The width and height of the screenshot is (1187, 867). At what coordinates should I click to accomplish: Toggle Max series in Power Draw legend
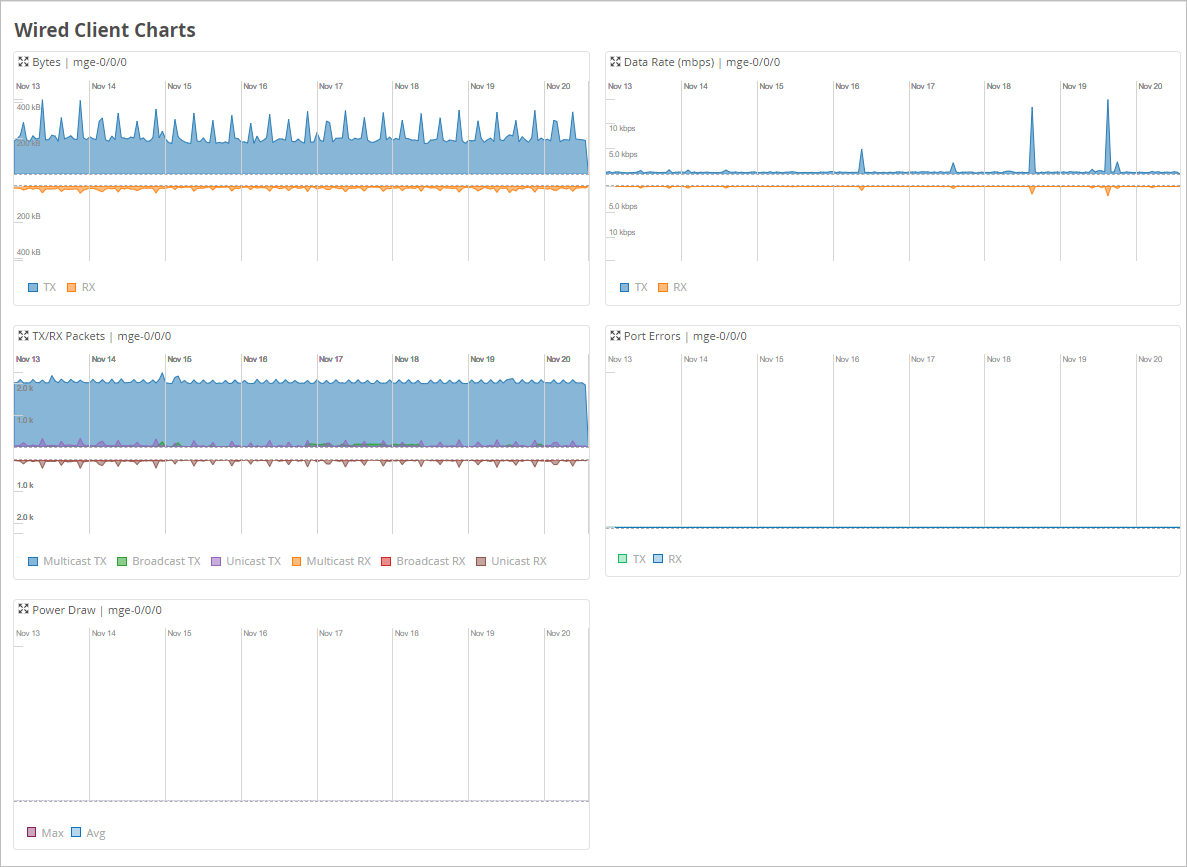pos(45,833)
